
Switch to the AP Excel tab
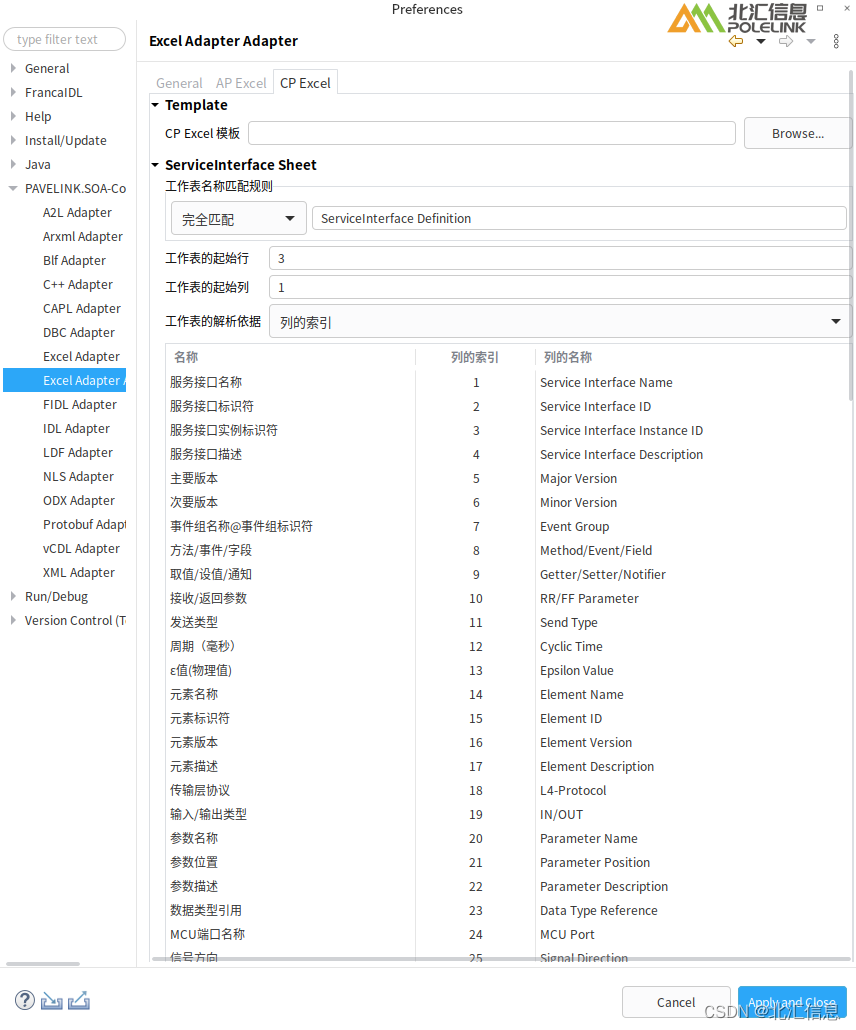241,83
